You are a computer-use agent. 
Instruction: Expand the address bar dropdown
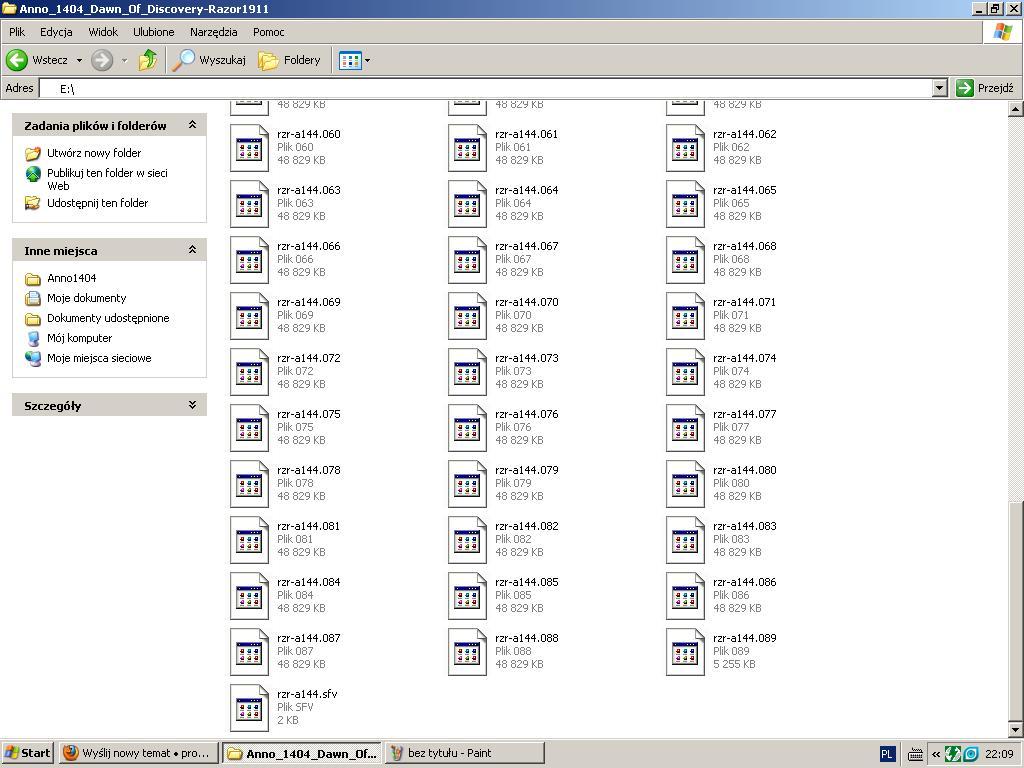940,88
